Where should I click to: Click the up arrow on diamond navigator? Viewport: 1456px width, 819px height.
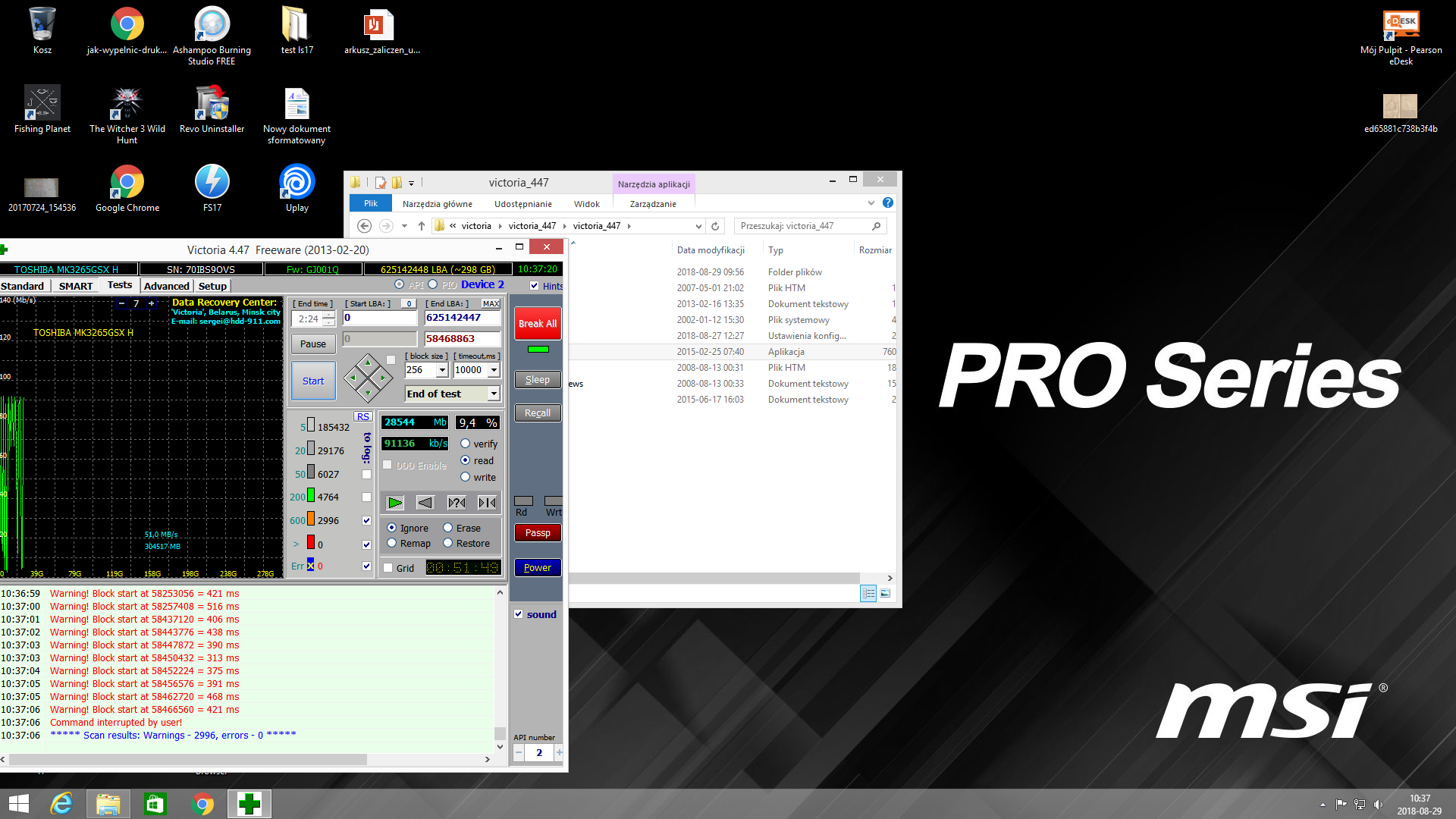368,363
